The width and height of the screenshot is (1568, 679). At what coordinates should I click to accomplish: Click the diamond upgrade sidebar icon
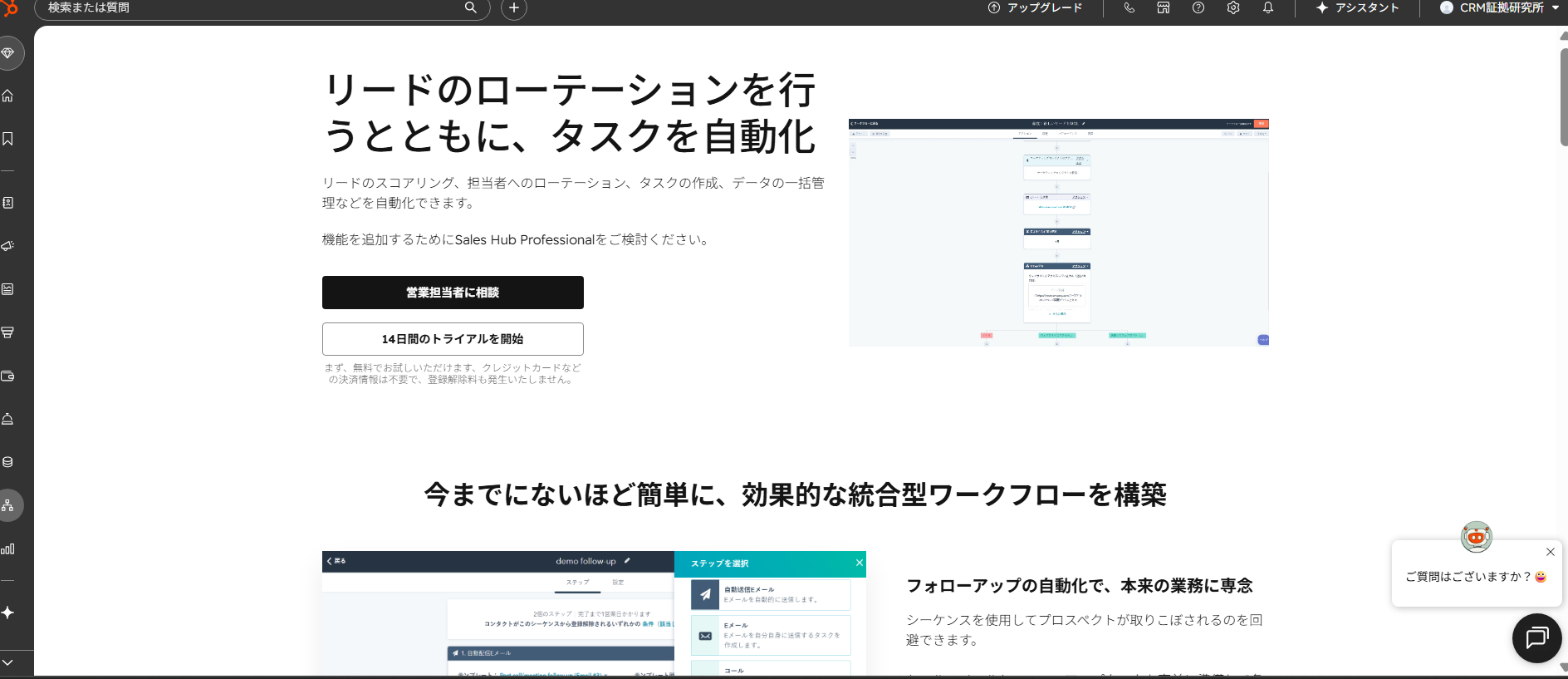click(8, 53)
